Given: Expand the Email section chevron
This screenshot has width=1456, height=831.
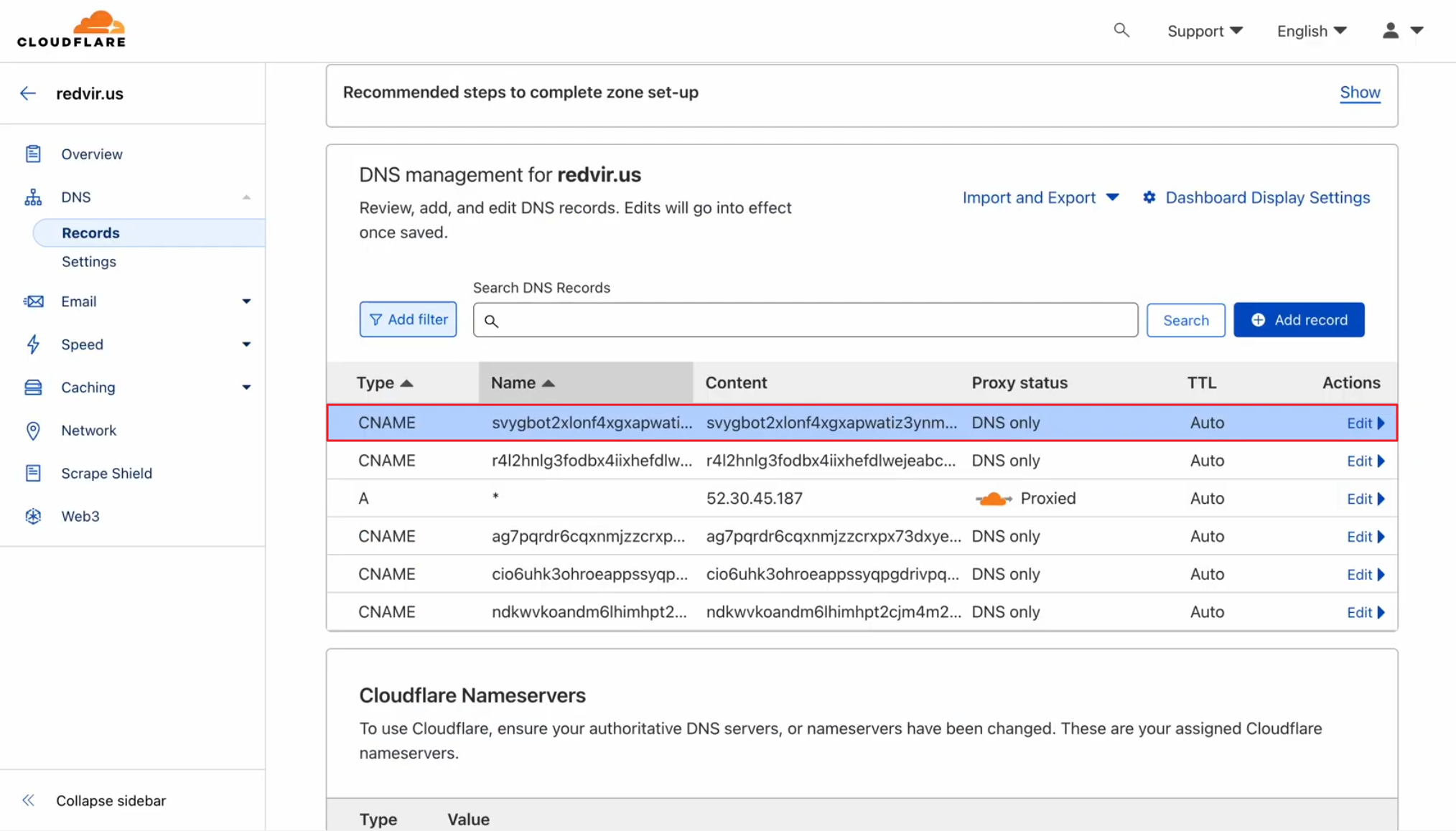Looking at the screenshot, I should (x=246, y=301).
